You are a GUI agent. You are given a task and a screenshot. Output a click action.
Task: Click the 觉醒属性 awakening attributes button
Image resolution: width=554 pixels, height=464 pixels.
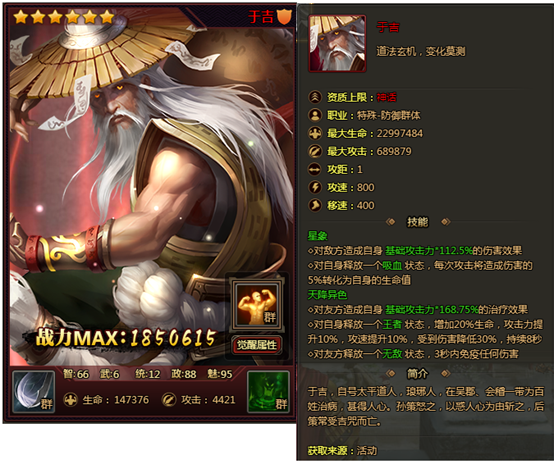[257, 345]
